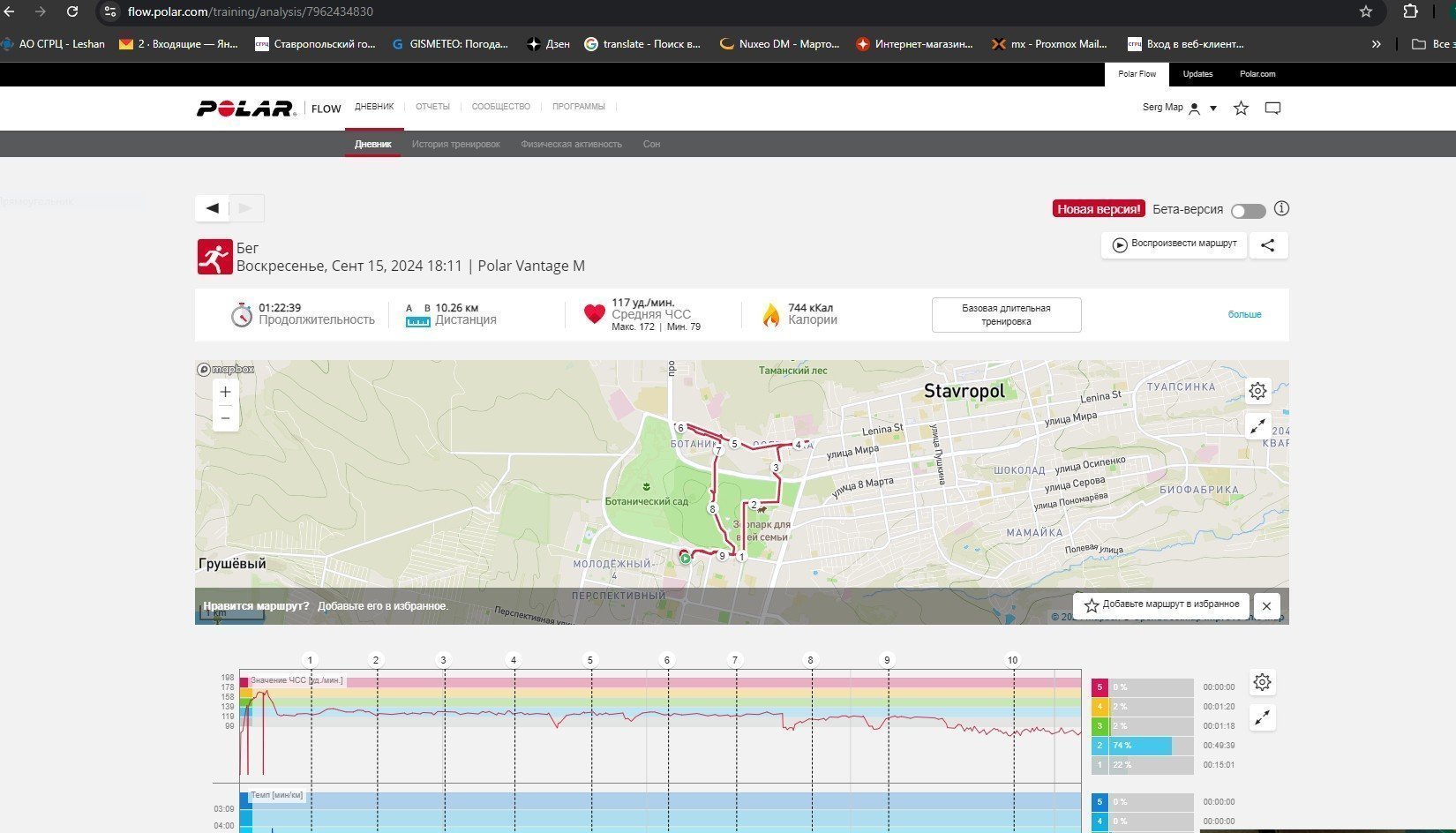Viewport: 1456px width, 833px height.
Task: Click the flame calories icon
Action: 771,315
